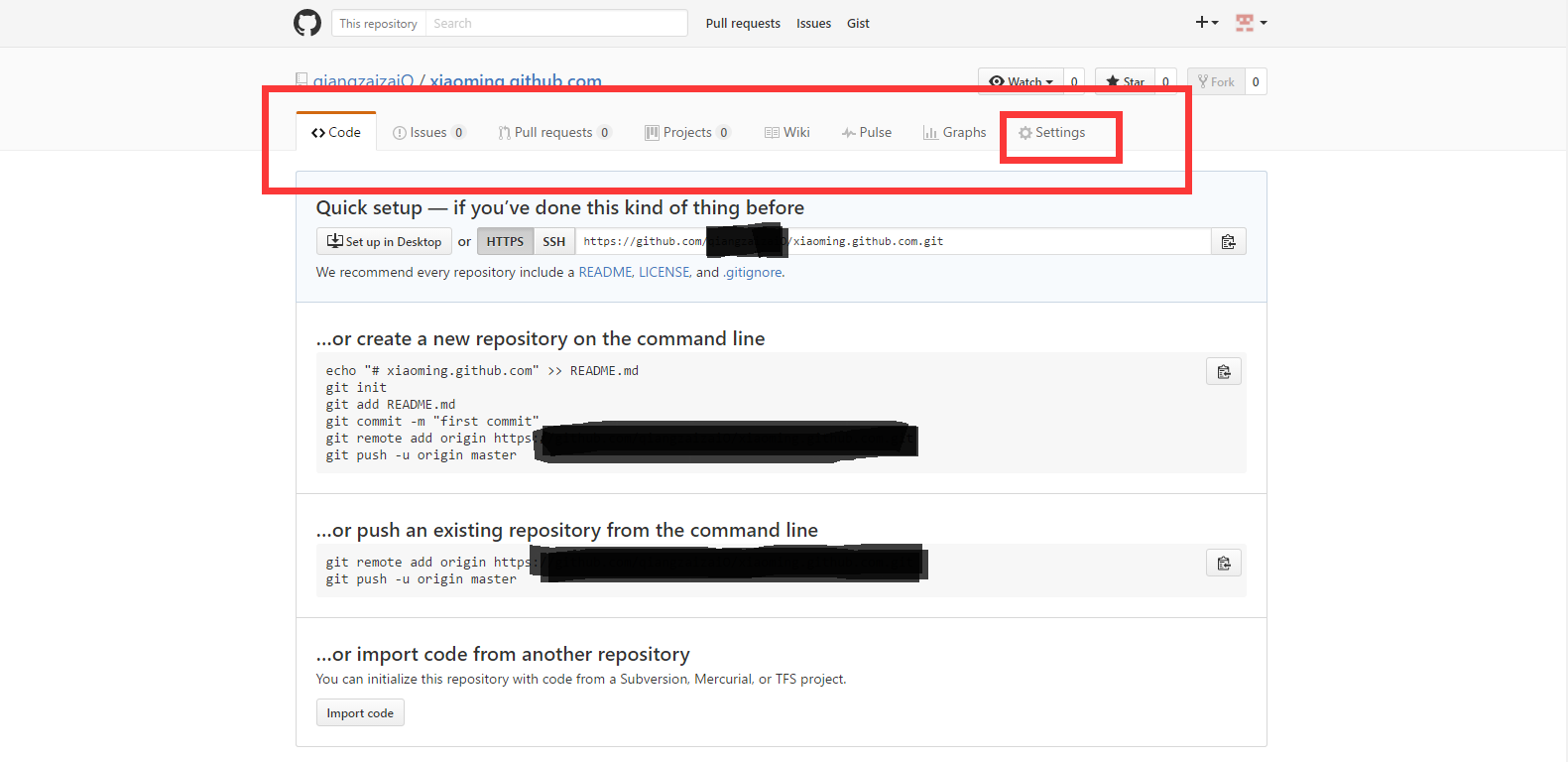Star this repository
This screenshot has width=1568, height=762.
click(1125, 81)
